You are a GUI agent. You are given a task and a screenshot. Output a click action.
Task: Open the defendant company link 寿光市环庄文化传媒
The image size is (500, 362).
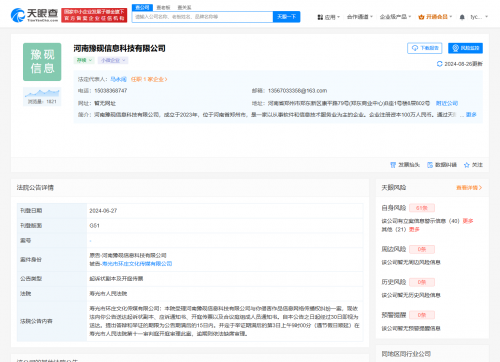137,264
